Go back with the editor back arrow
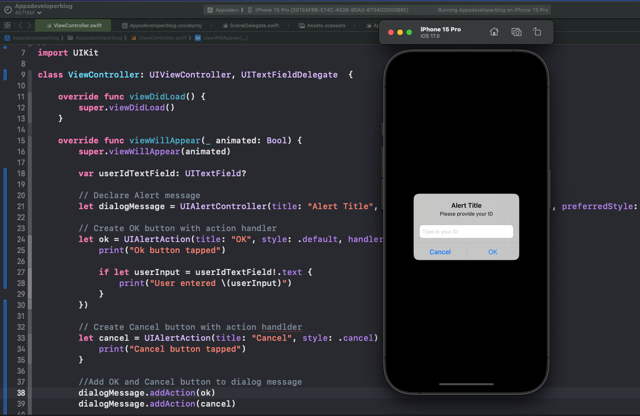 point(20,25)
